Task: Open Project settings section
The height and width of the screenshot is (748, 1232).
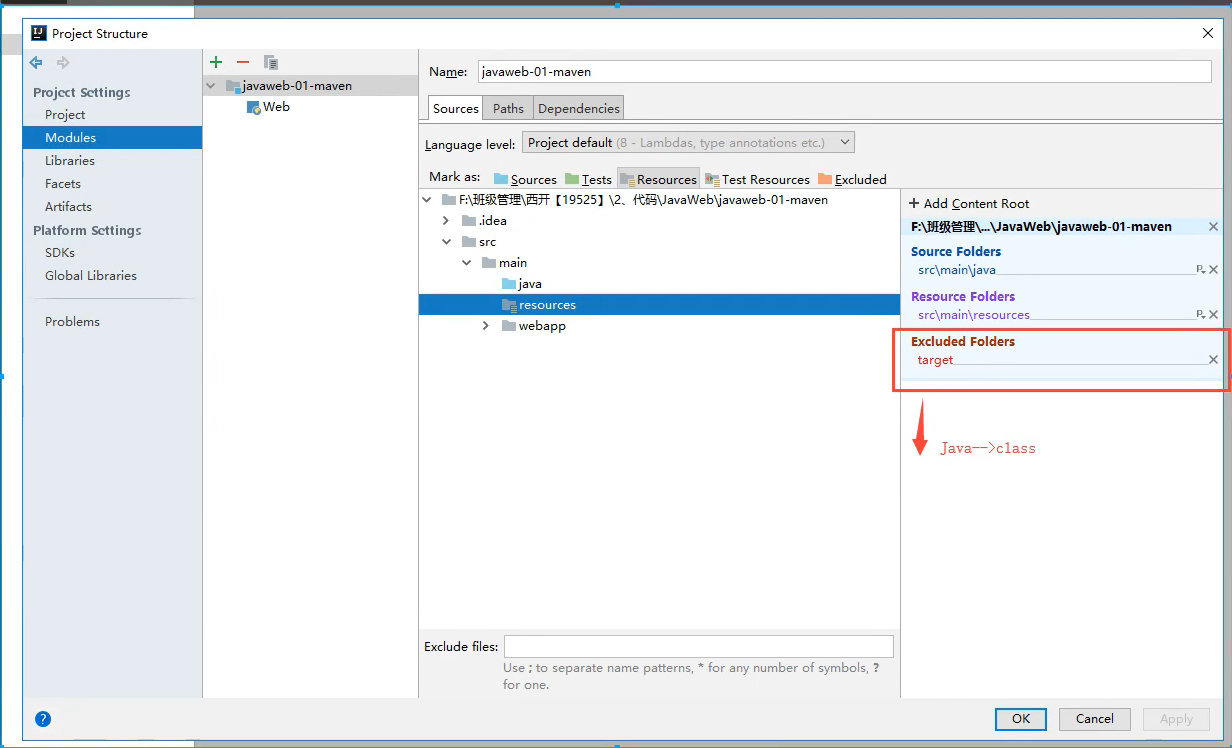Action: [x=65, y=115]
